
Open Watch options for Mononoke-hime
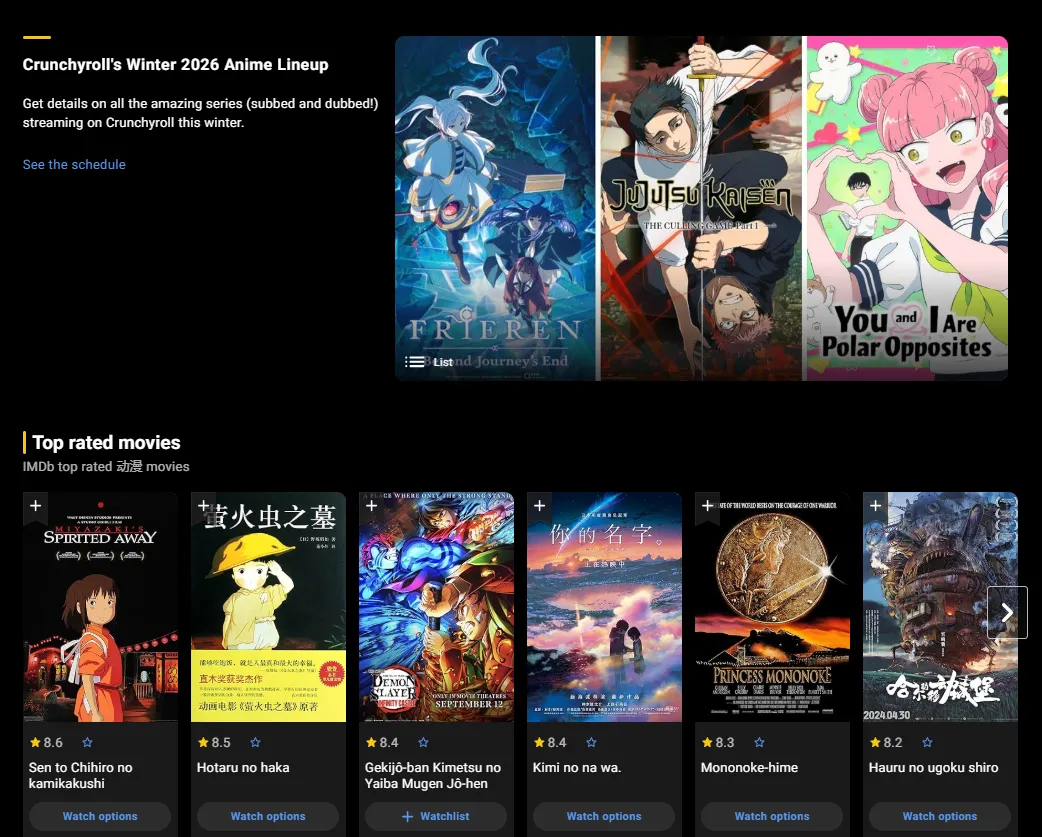click(x=772, y=816)
